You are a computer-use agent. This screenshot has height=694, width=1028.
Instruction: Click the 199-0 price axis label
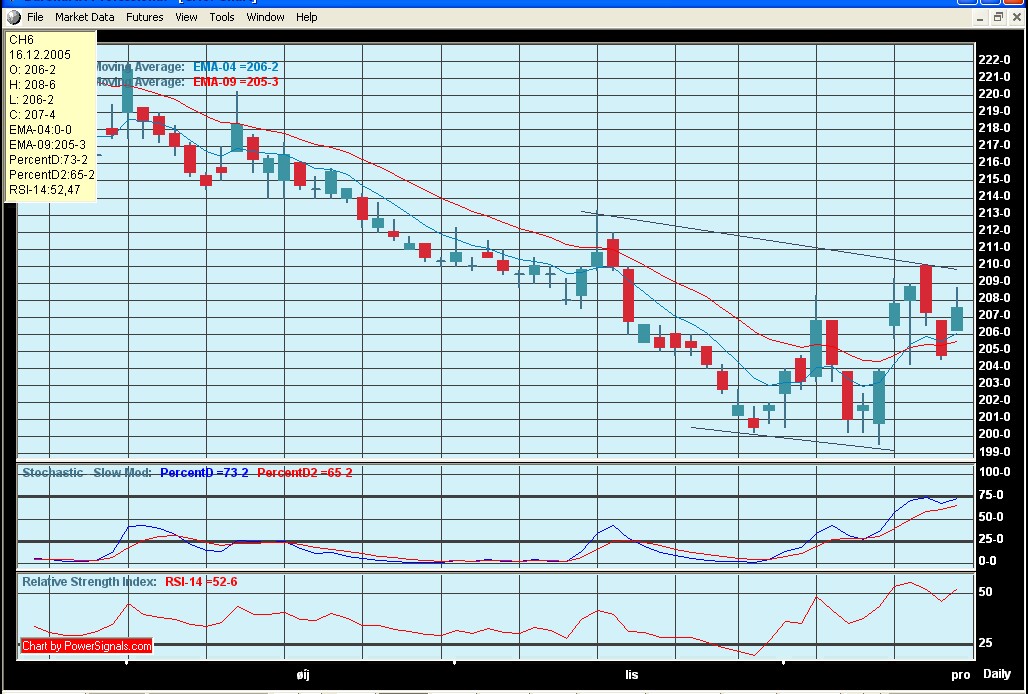[x=994, y=452]
